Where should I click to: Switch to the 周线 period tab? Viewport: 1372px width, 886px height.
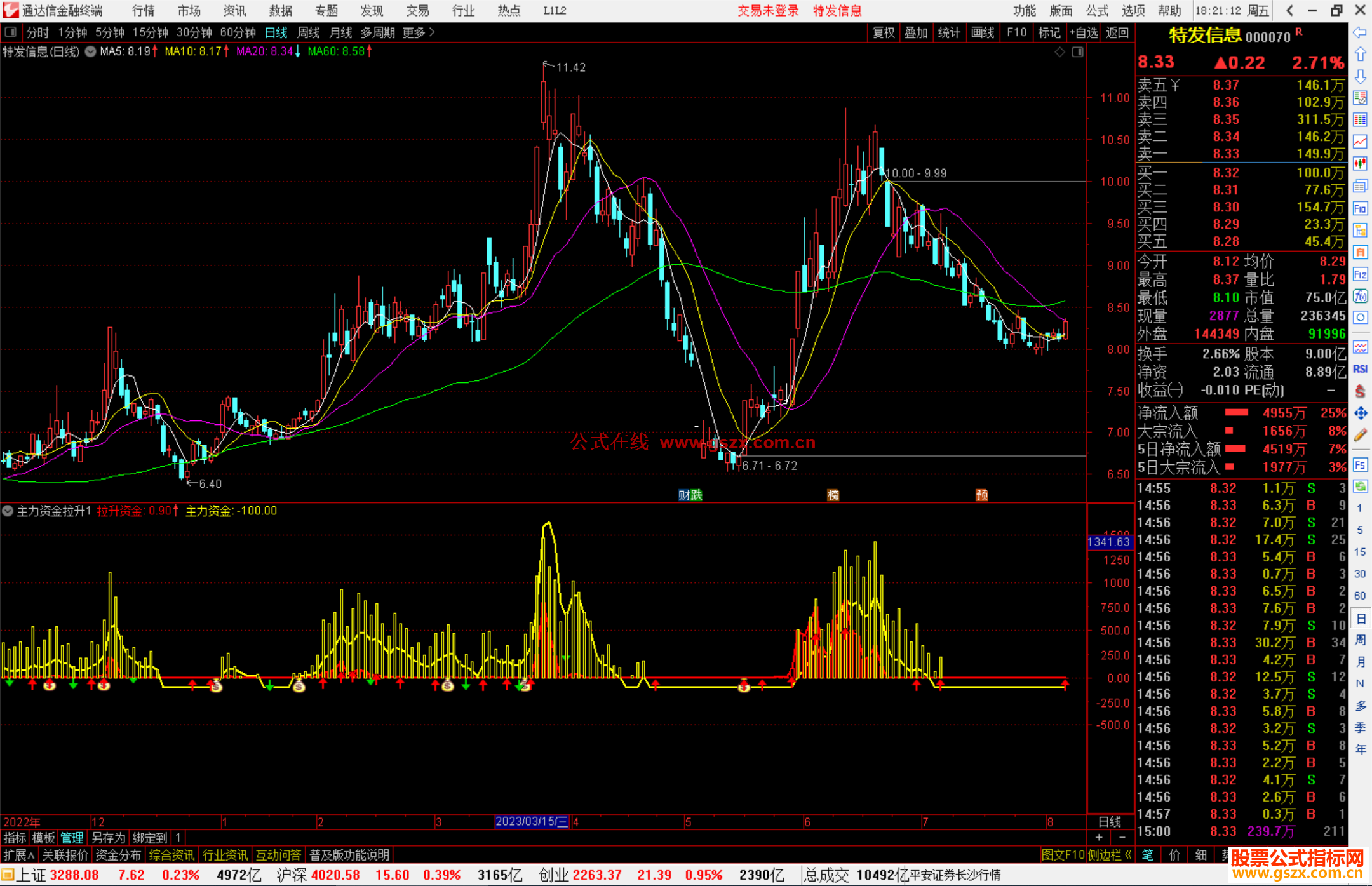pos(309,32)
